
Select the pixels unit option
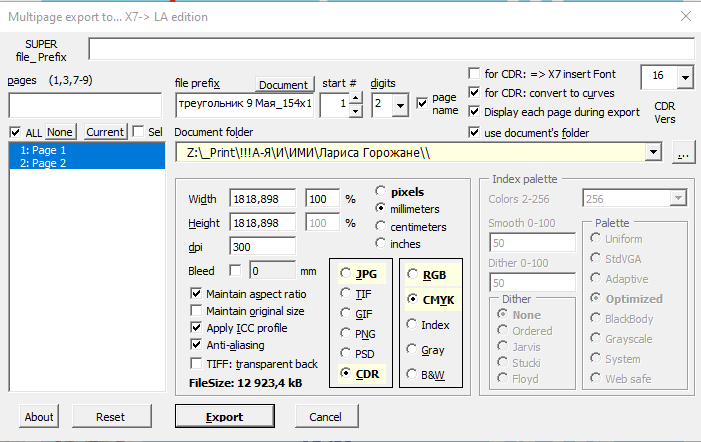point(380,191)
